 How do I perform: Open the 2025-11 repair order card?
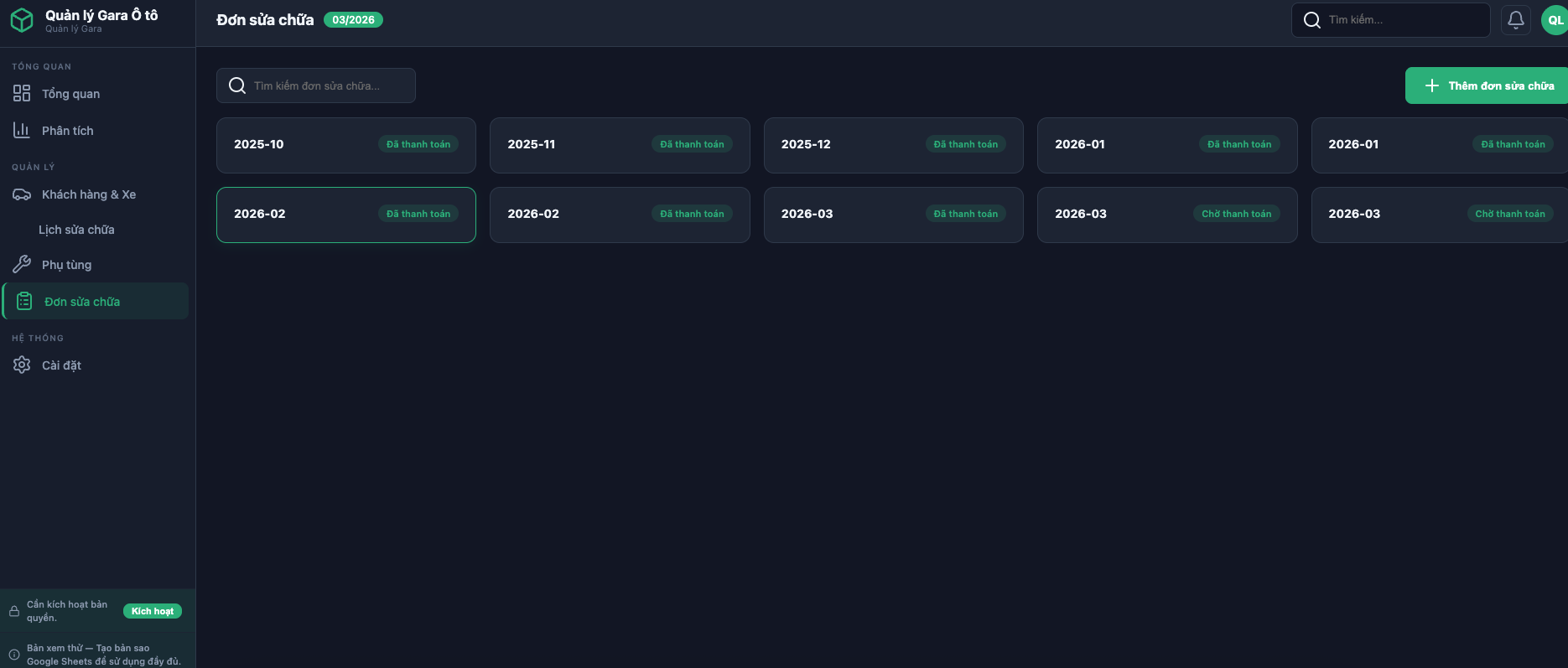click(619, 145)
